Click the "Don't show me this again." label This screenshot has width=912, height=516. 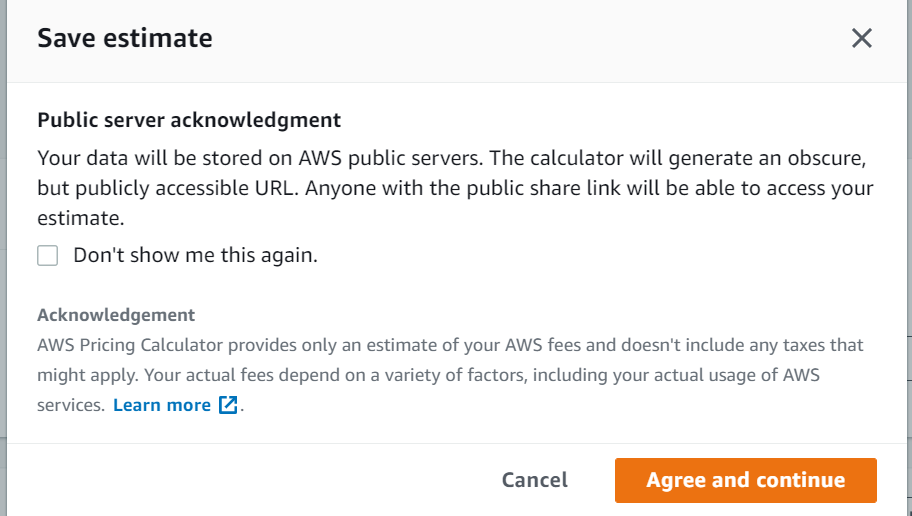pos(195,256)
